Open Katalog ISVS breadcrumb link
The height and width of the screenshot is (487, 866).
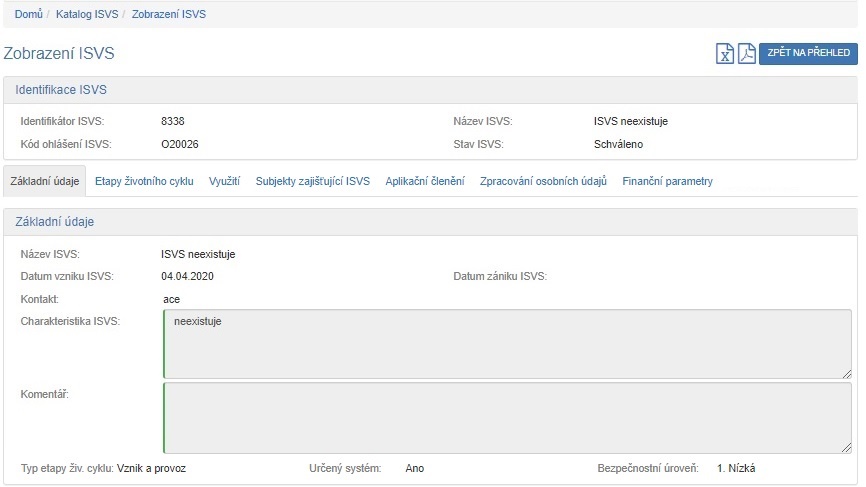(x=88, y=15)
